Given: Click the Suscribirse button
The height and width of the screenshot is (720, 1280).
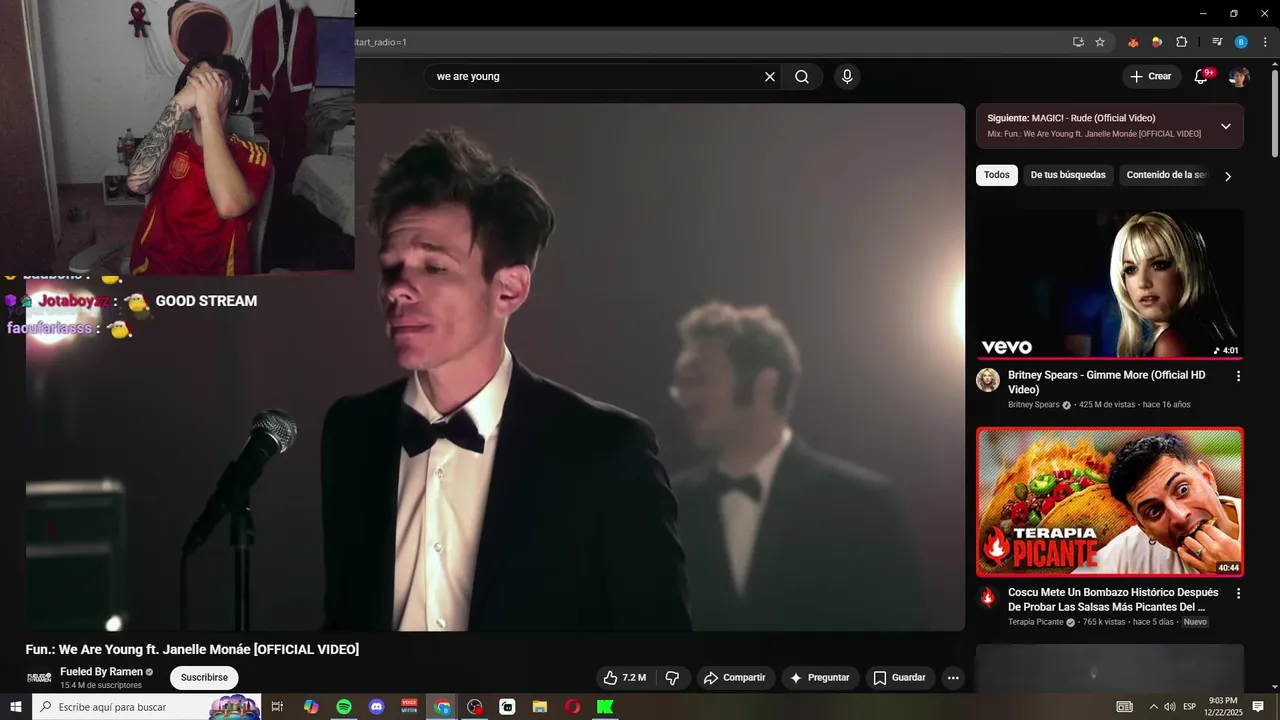Looking at the screenshot, I should coord(204,678).
